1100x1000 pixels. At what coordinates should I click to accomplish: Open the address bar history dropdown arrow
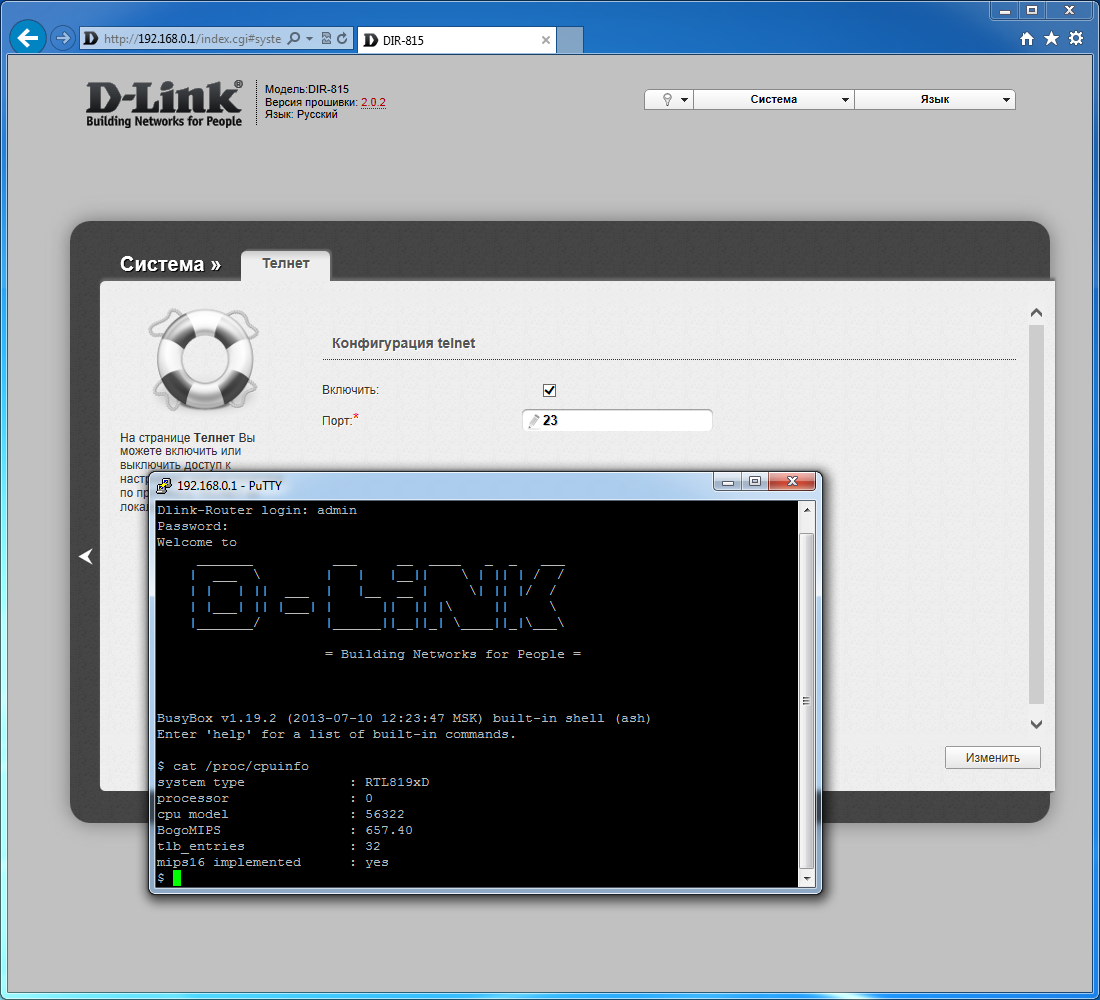[x=309, y=39]
